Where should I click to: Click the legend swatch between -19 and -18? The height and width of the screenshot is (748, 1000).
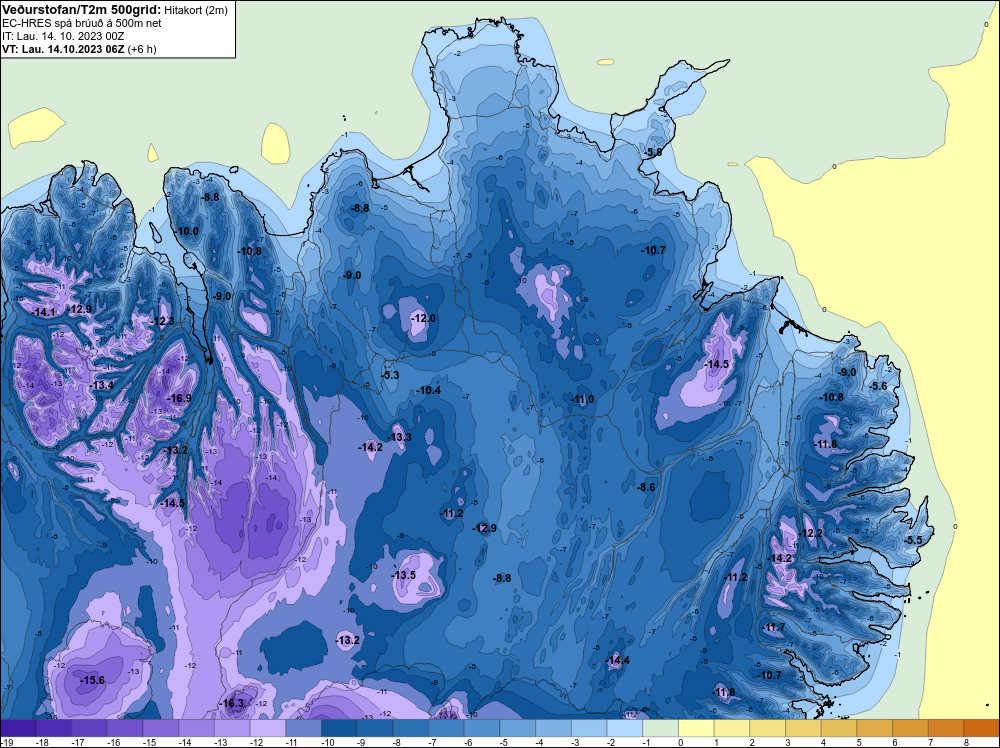pos(18,727)
